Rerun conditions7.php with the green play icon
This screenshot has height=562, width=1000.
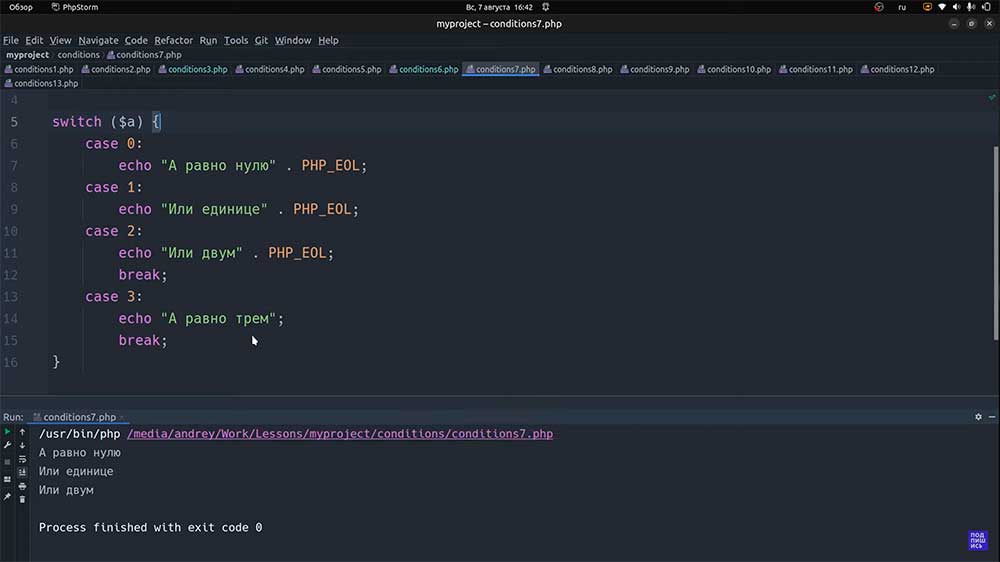7,432
